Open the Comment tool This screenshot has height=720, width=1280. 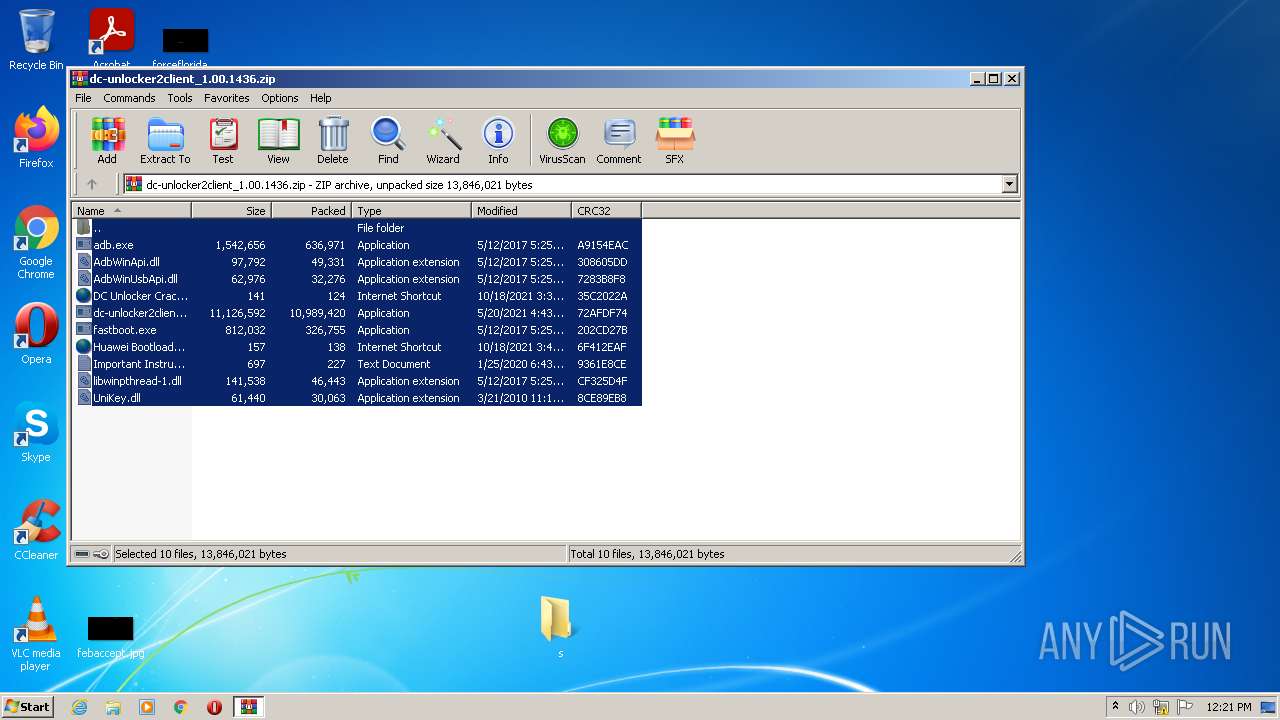pos(619,140)
